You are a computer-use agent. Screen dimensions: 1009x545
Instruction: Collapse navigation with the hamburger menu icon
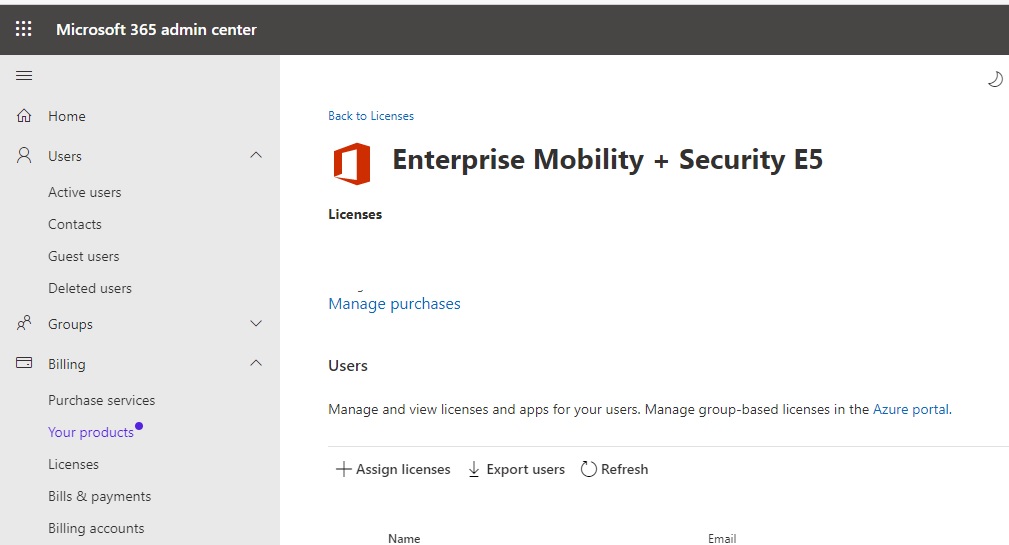point(24,76)
